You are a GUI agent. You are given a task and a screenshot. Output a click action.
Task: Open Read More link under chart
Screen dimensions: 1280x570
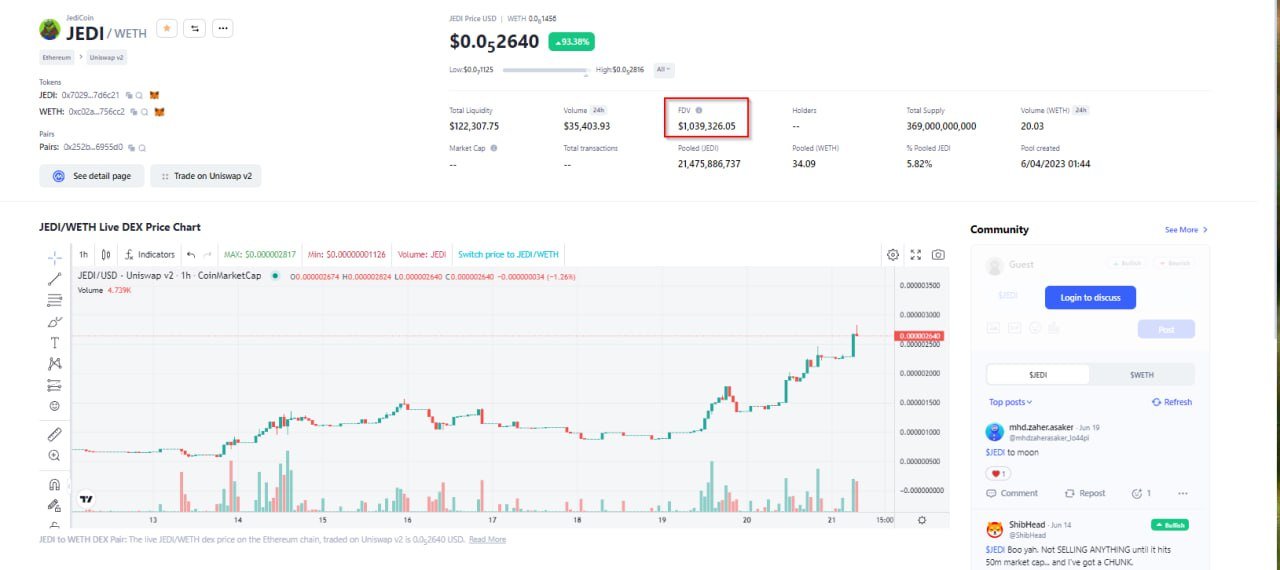click(x=487, y=540)
